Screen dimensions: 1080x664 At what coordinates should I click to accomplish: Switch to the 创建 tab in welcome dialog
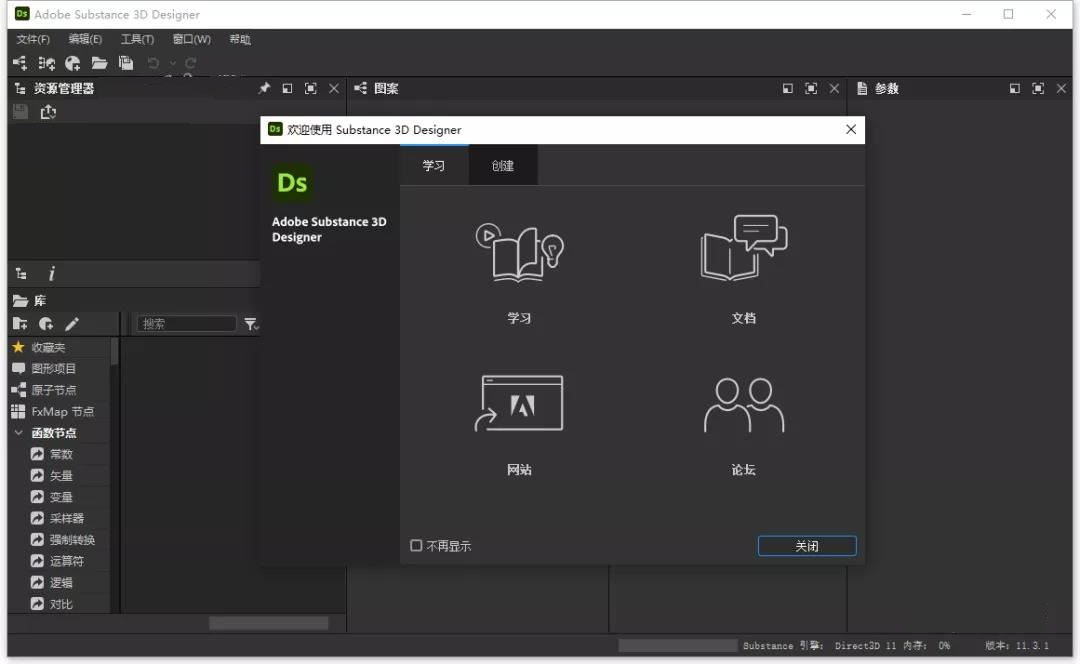(503, 165)
